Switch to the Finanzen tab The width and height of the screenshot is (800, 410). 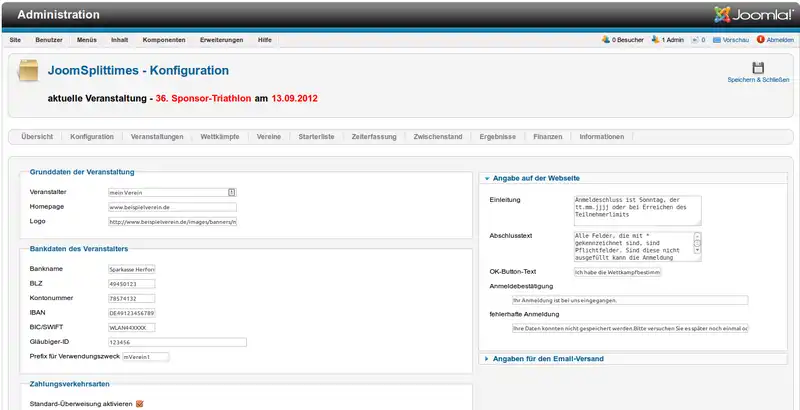(x=547, y=137)
